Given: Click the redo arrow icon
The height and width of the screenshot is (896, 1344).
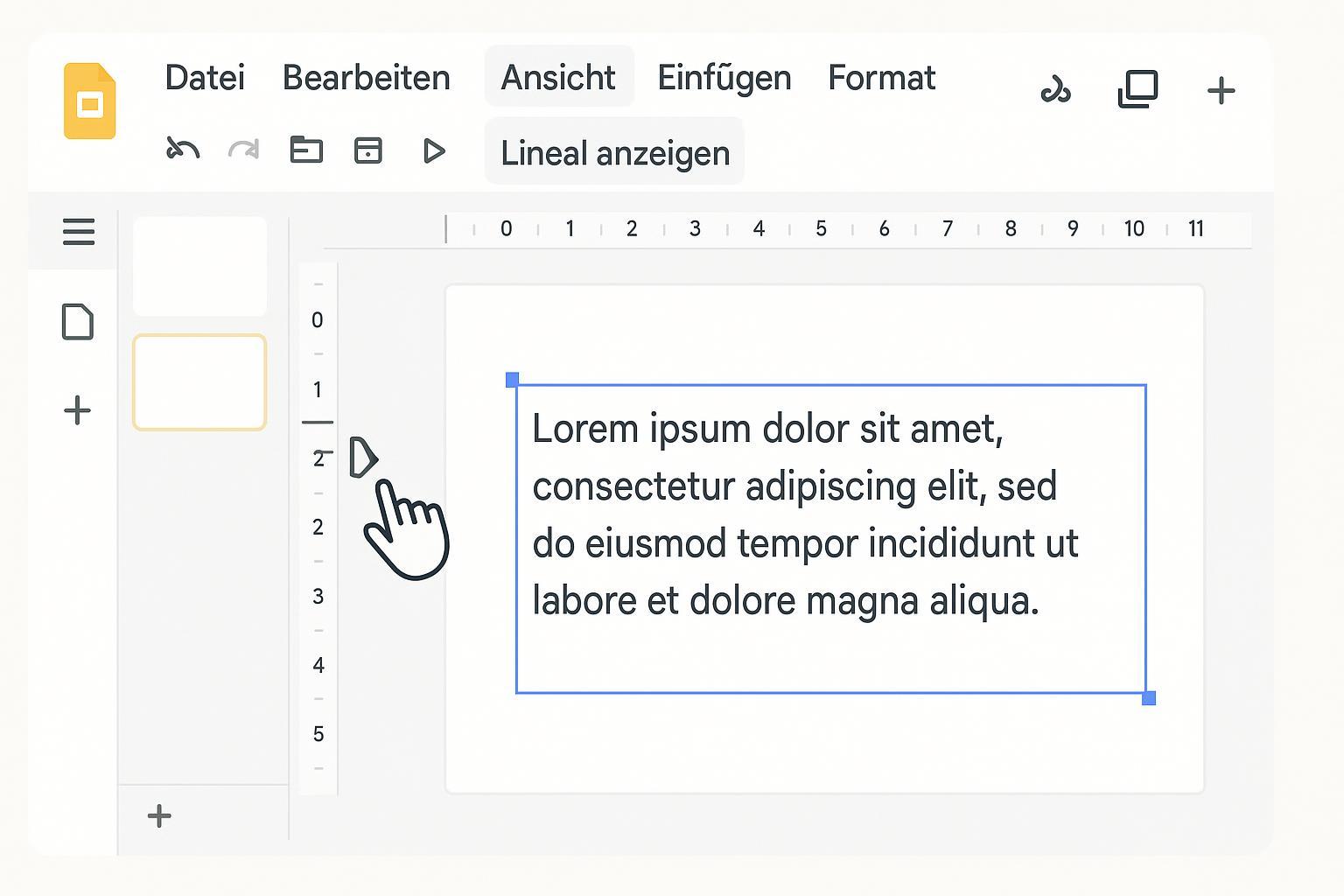Looking at the screenshot, I should [243, 150].
